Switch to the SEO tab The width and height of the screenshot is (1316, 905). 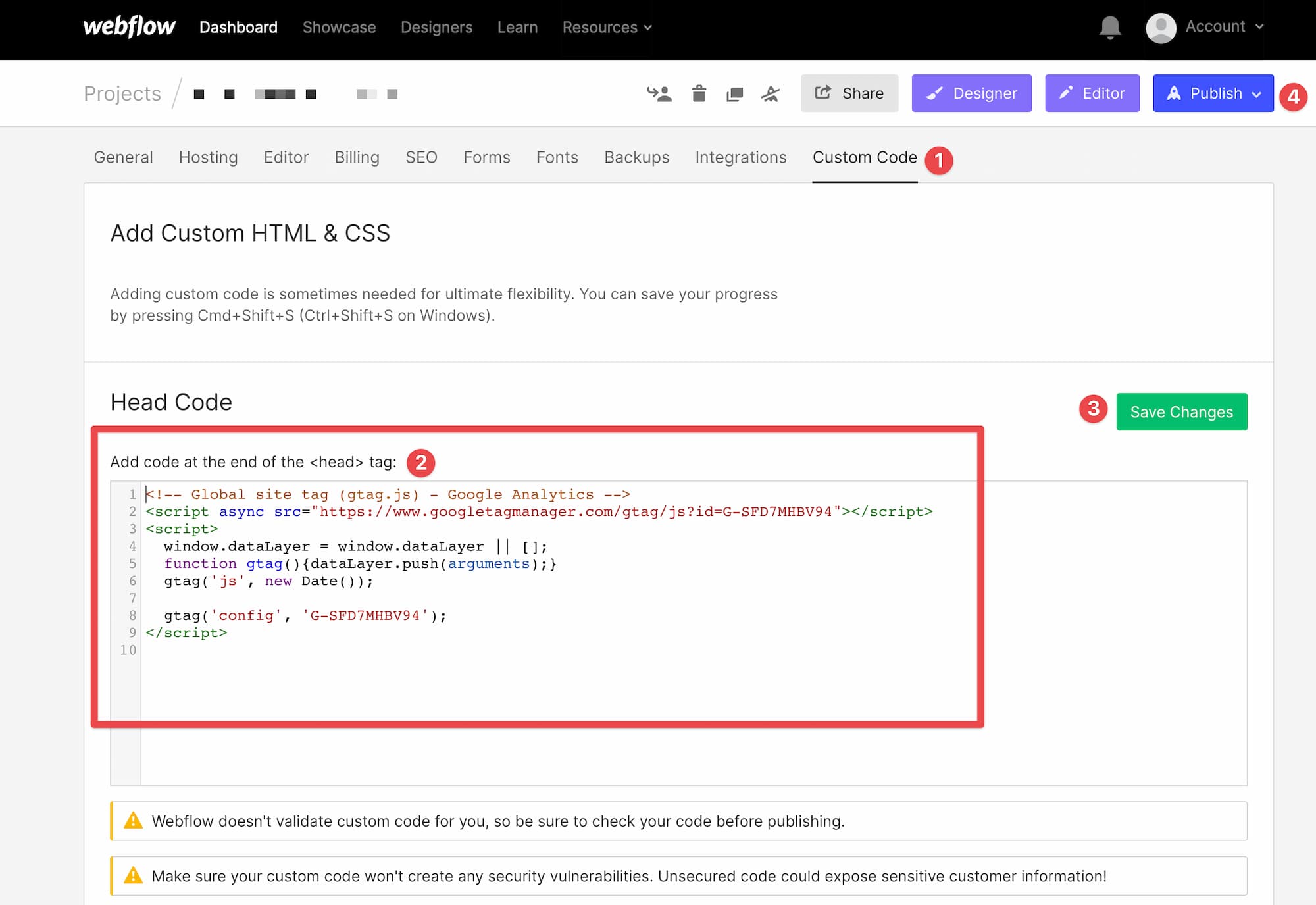click(421, 157)
